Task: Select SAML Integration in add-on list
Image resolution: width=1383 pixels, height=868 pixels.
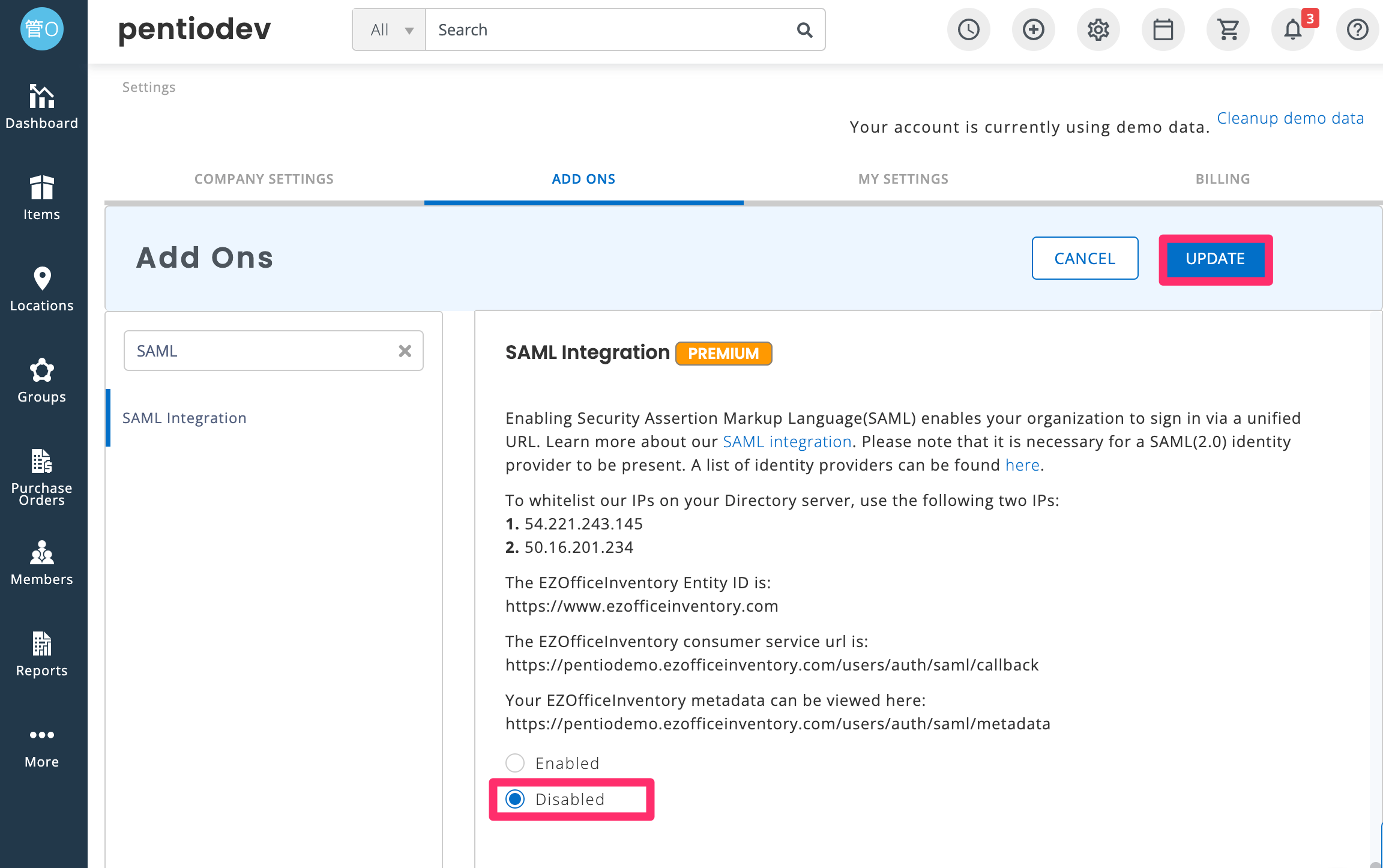Action: [184, 418]
